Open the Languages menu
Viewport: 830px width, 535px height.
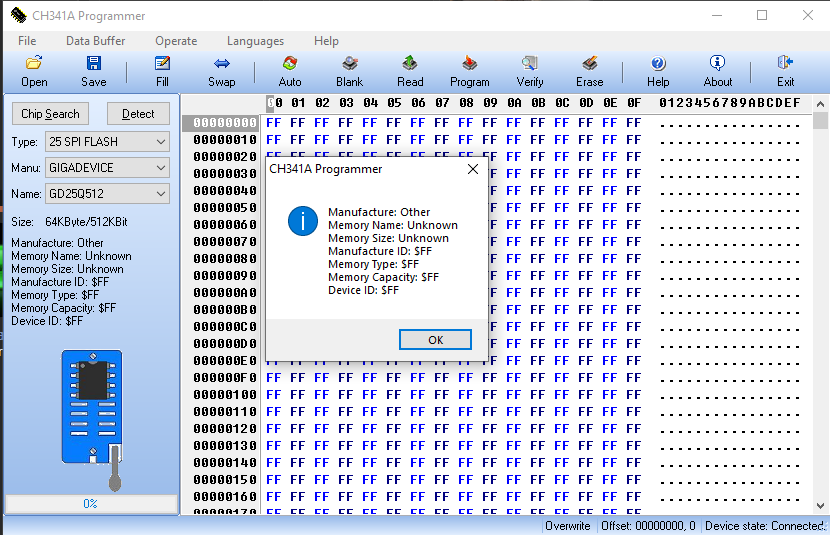pos(255,41)
